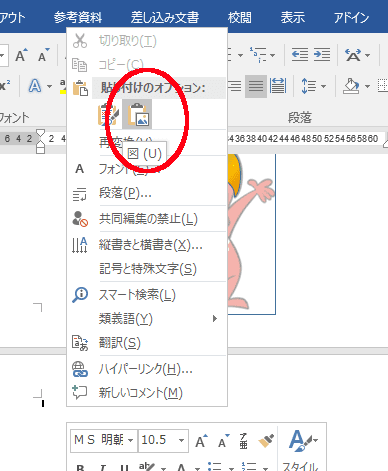388x471 pixels.
Task: Click the text direction icon beside 縦書きと横書き
Action: (x=80, y=245)
